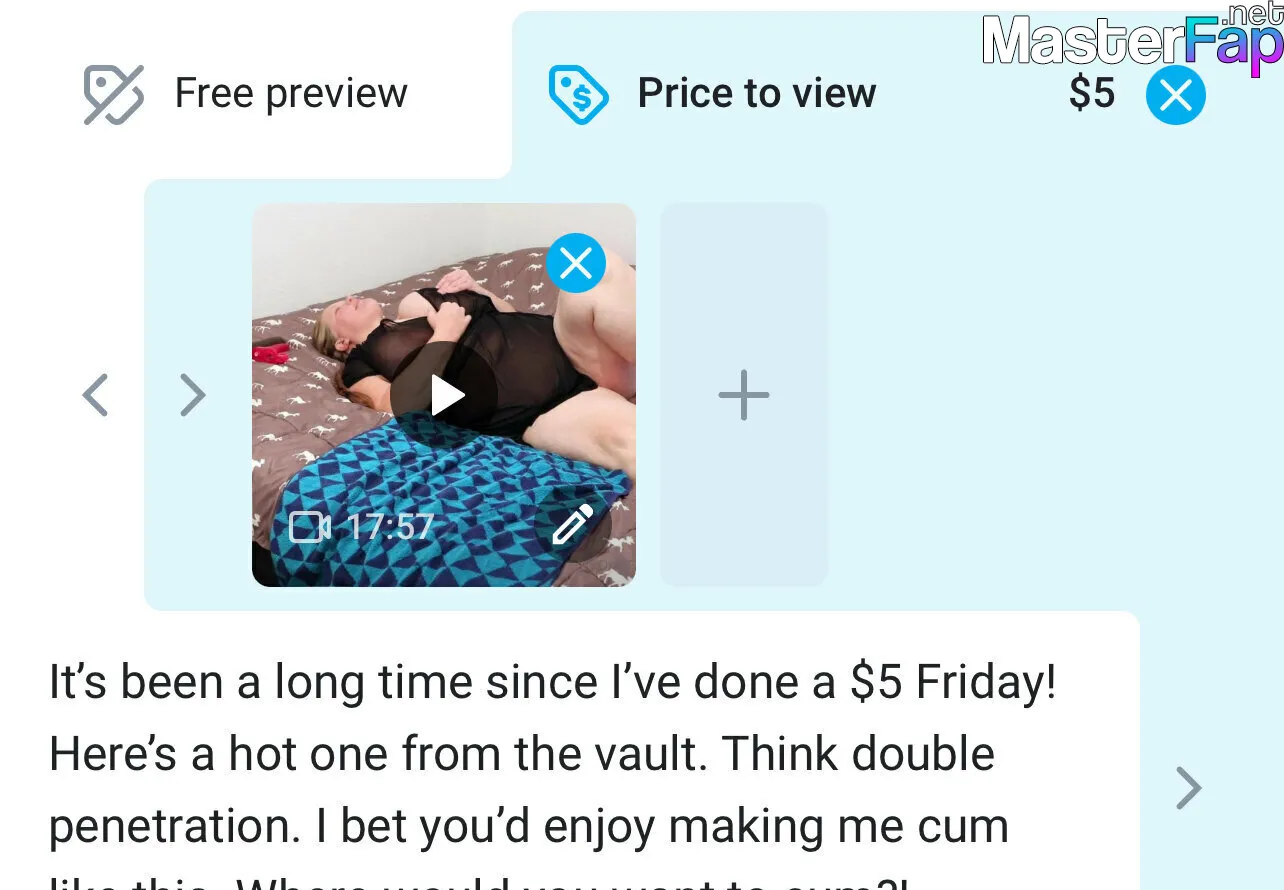Expand message with right chevron arrow
The width and height of the screenshot is (1284, 890).
click(x=1188, y=788)
